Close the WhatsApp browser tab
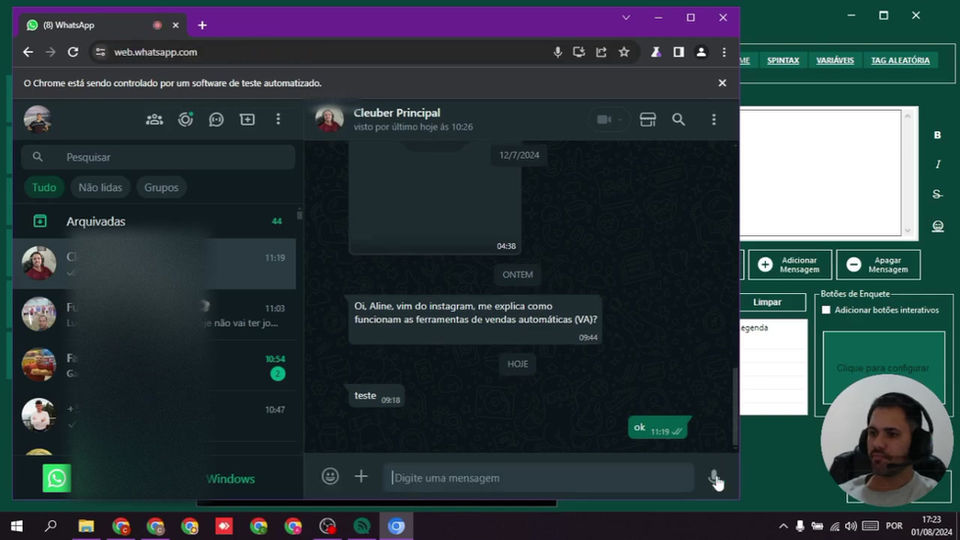Viewport: 960px width, 540px height. (x=176, y=25)
